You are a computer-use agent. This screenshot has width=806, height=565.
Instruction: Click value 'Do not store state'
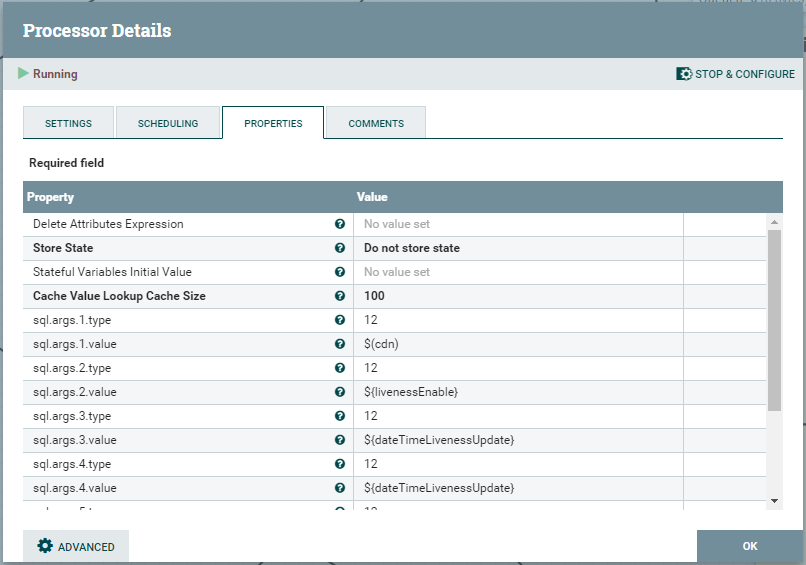pyautogui.click(x=412, y=248)
